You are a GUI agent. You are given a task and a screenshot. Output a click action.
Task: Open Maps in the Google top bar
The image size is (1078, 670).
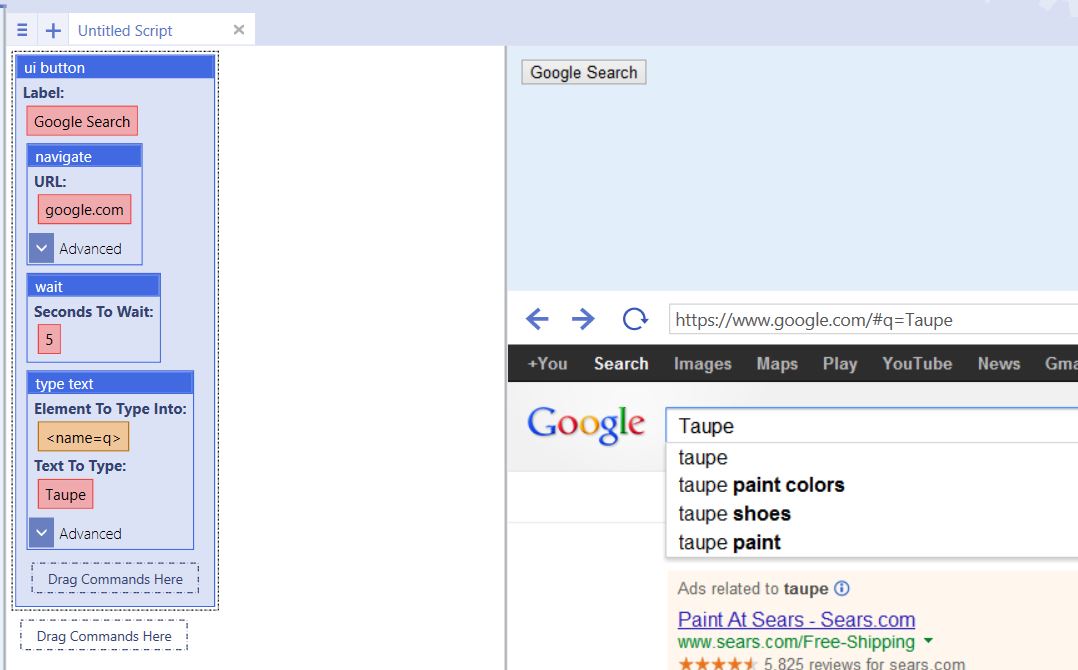pos(777,364)
